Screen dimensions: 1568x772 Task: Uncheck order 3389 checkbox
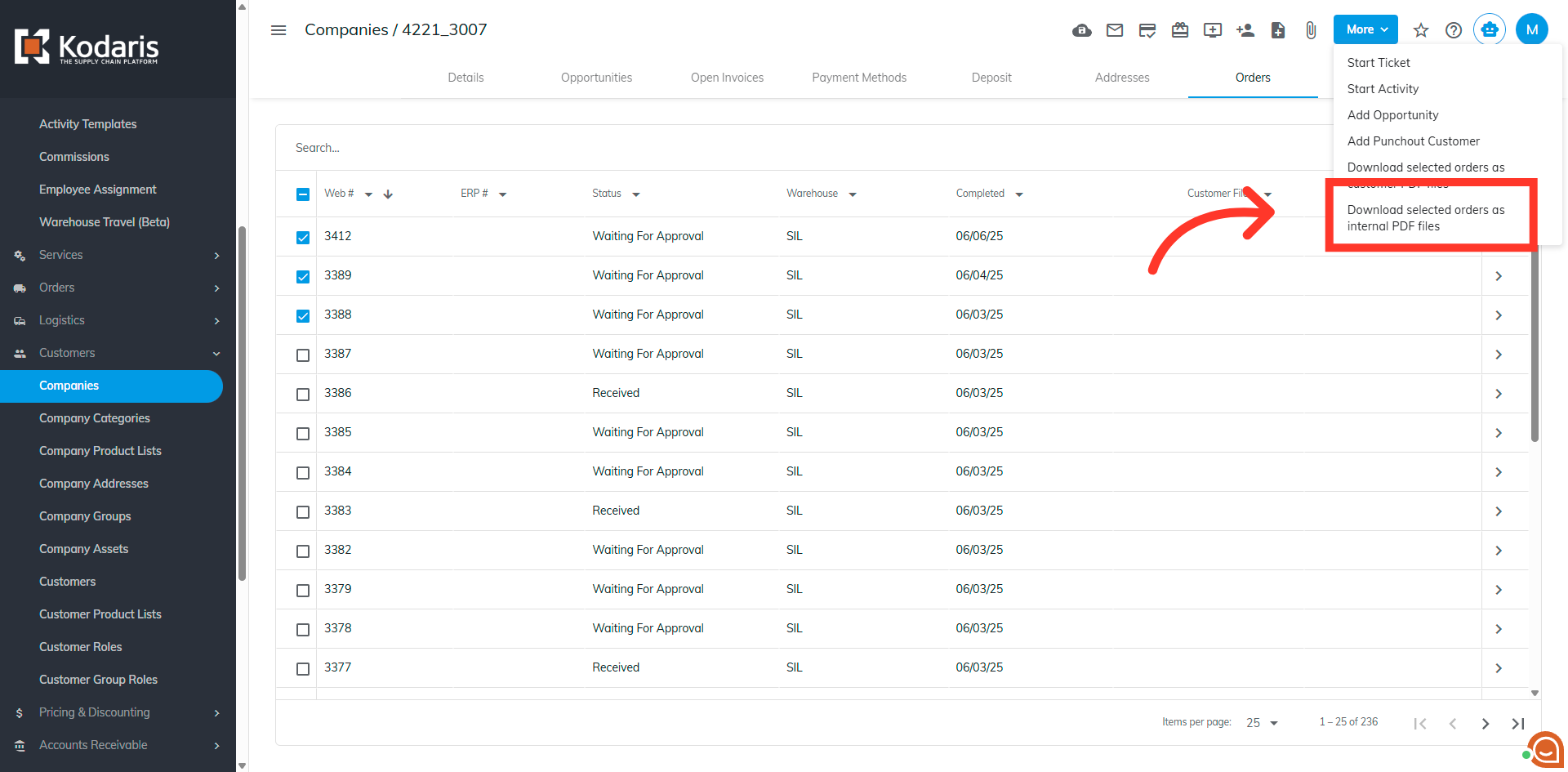click(x=303, y=277)
